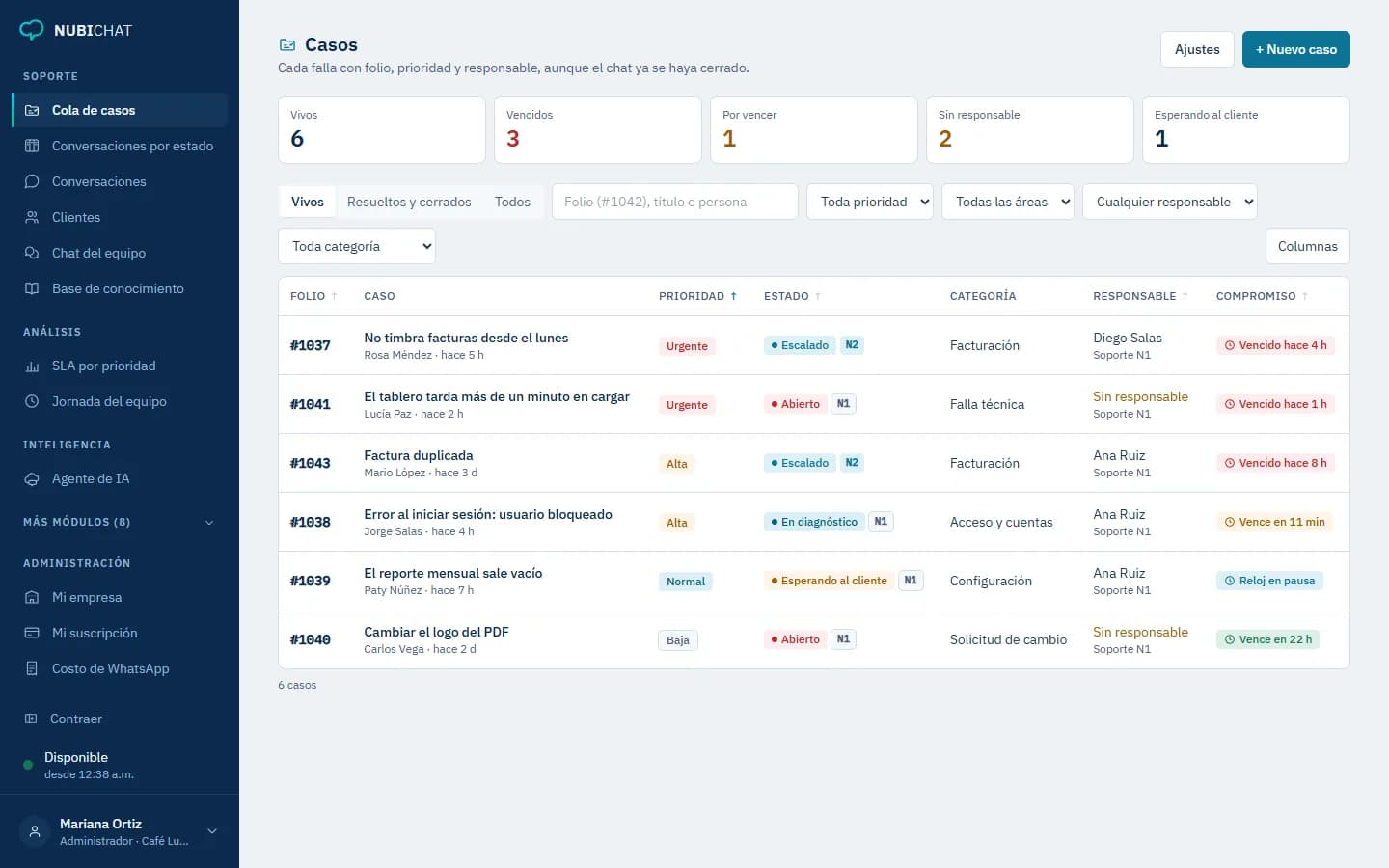Click the + Nuevo caso button

point(1295,49)
